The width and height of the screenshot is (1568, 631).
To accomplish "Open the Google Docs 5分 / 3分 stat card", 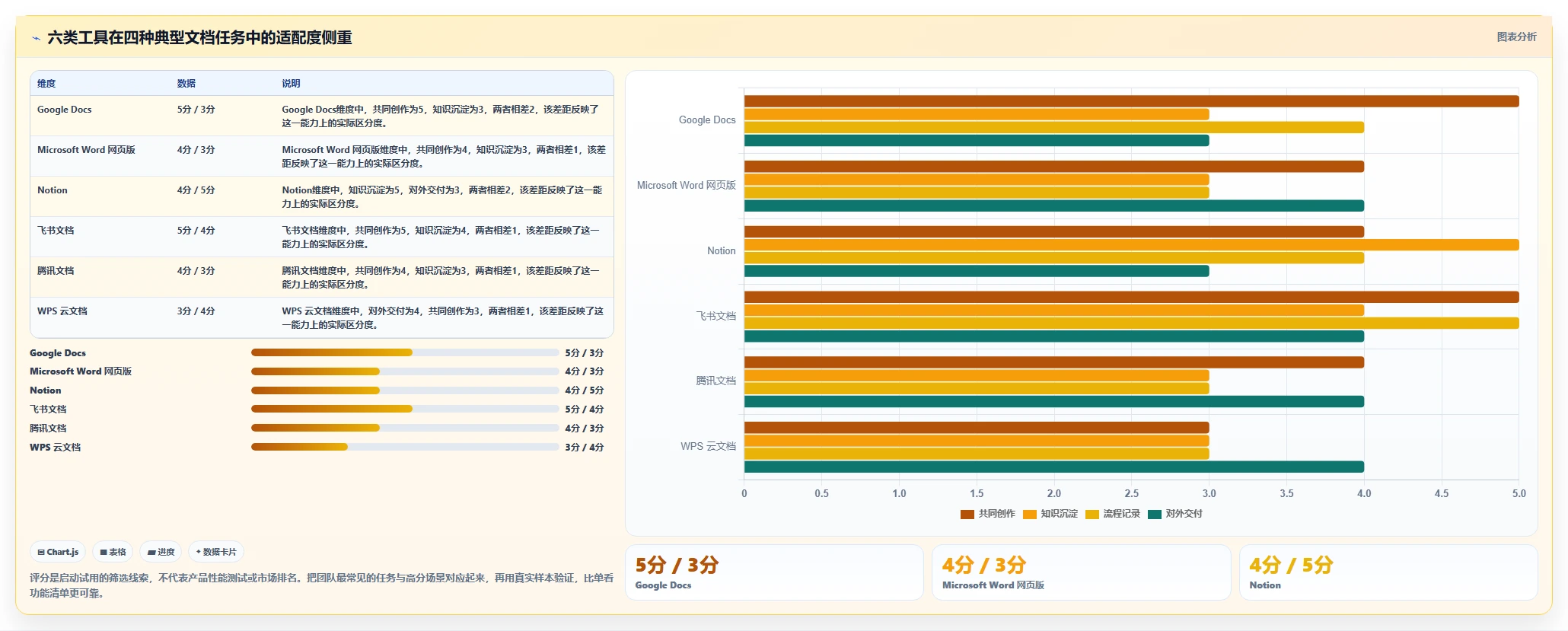I will click(x=774, y=572).
